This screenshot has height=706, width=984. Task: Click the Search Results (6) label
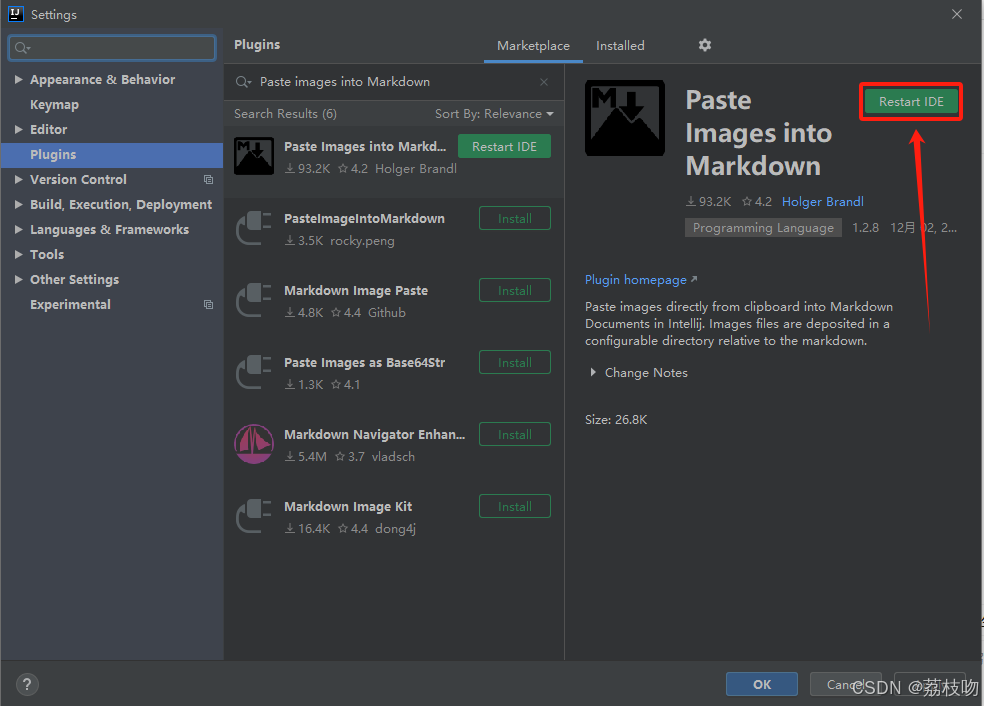coord(286,114)
